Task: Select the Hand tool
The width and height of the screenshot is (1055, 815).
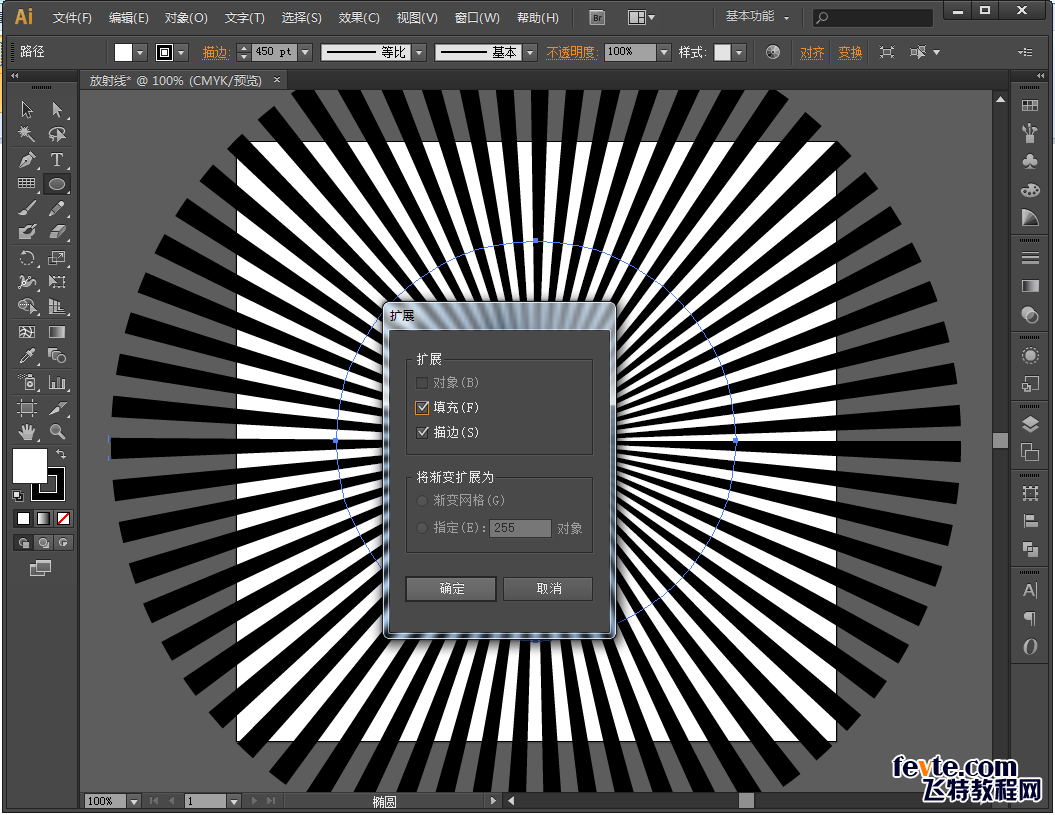Action: click(27, 432)
